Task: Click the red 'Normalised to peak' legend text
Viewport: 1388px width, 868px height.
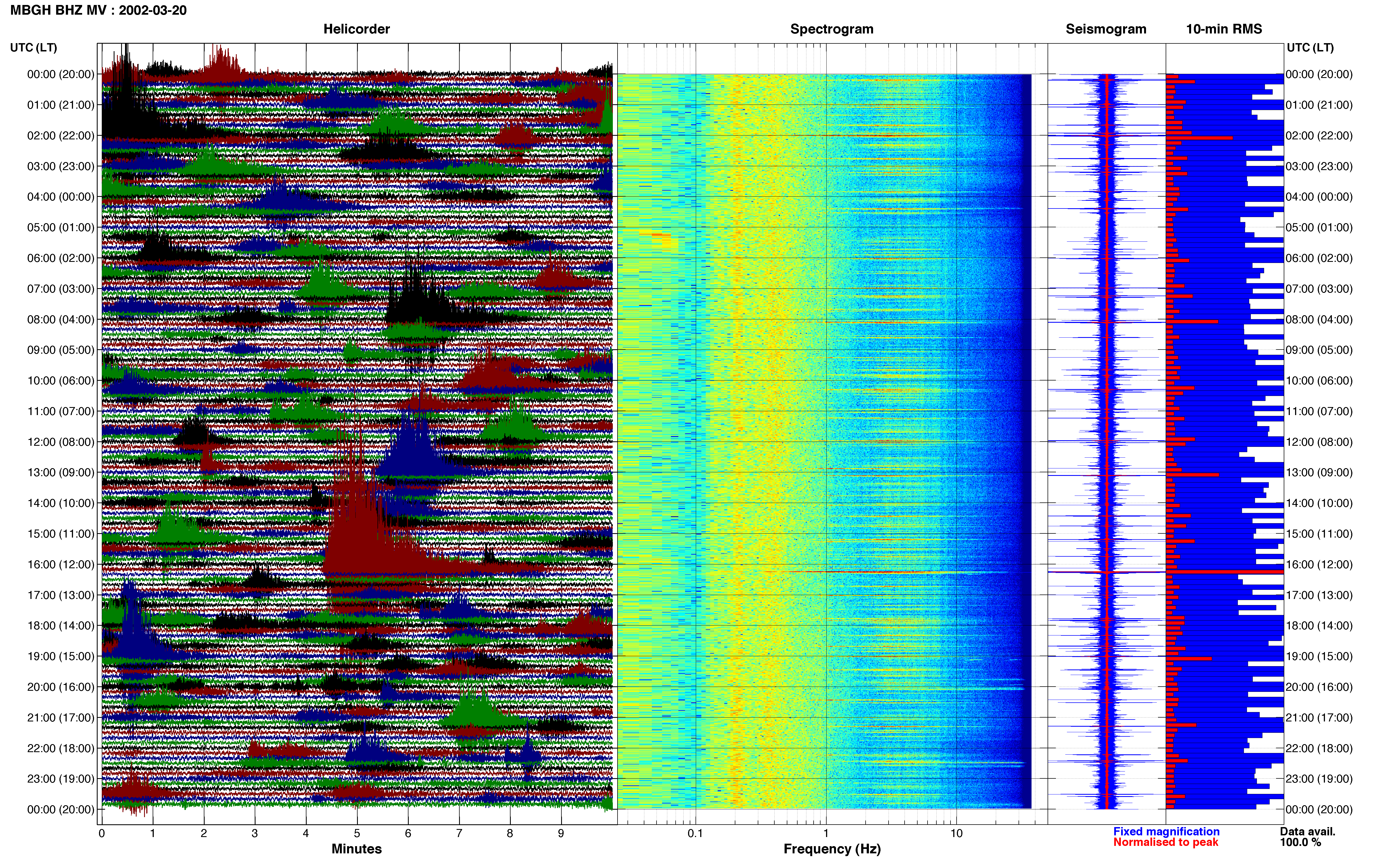Action: point(1165,843)
